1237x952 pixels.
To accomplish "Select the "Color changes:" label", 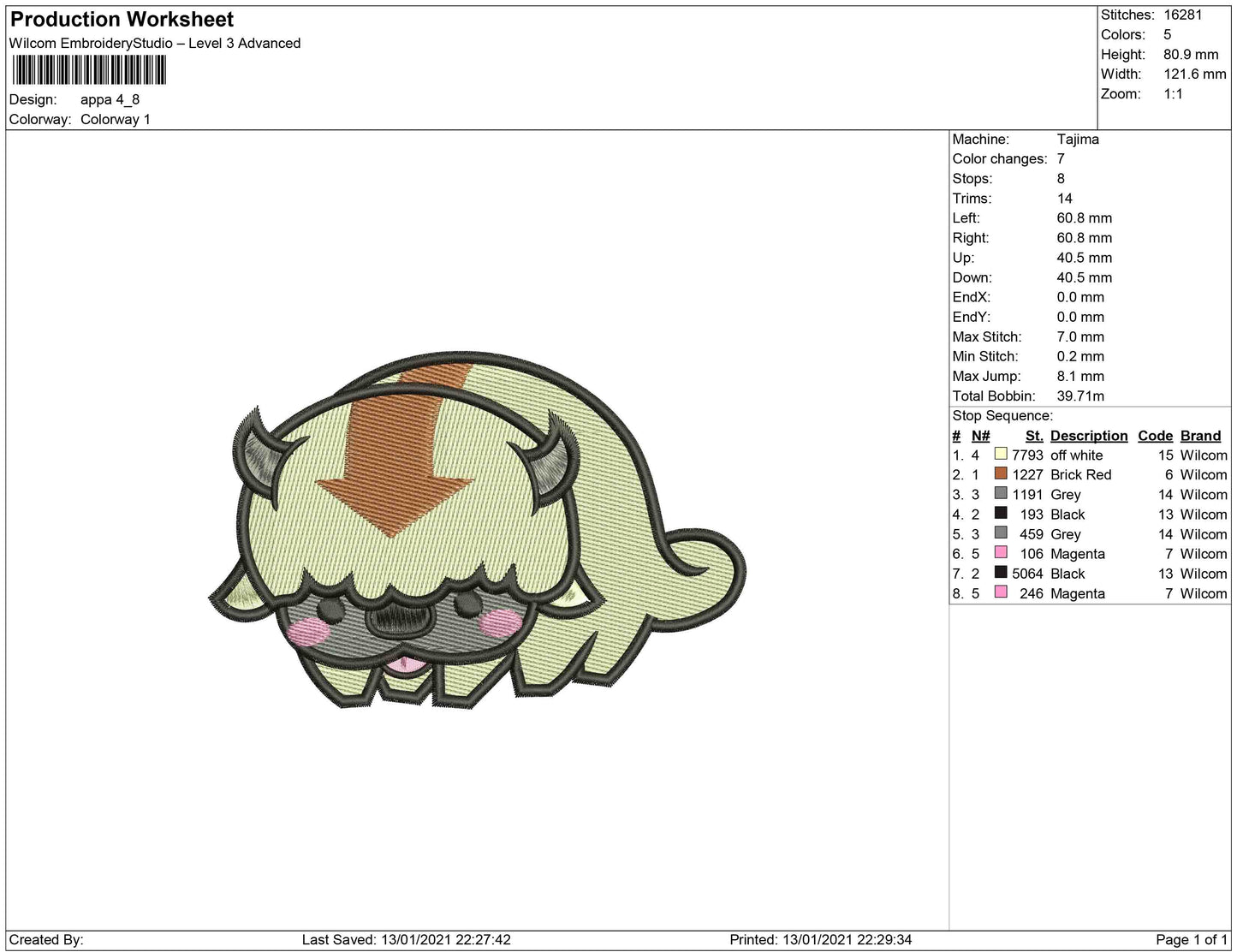I will 1000,158.
